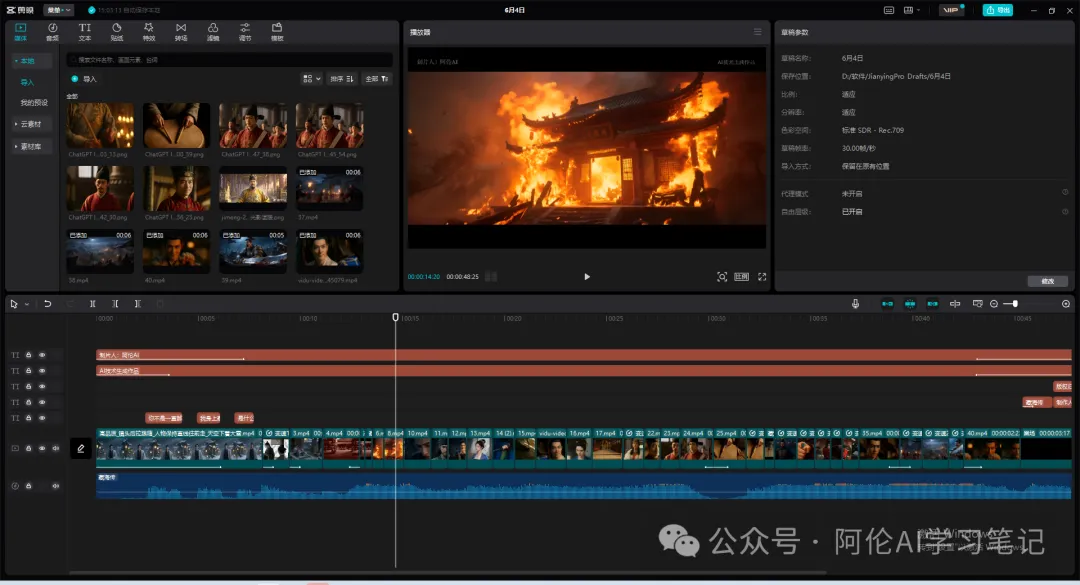Select 我的预设 in the sidebar
This screenshot has width=1080, height=585.
click(34, 103)
